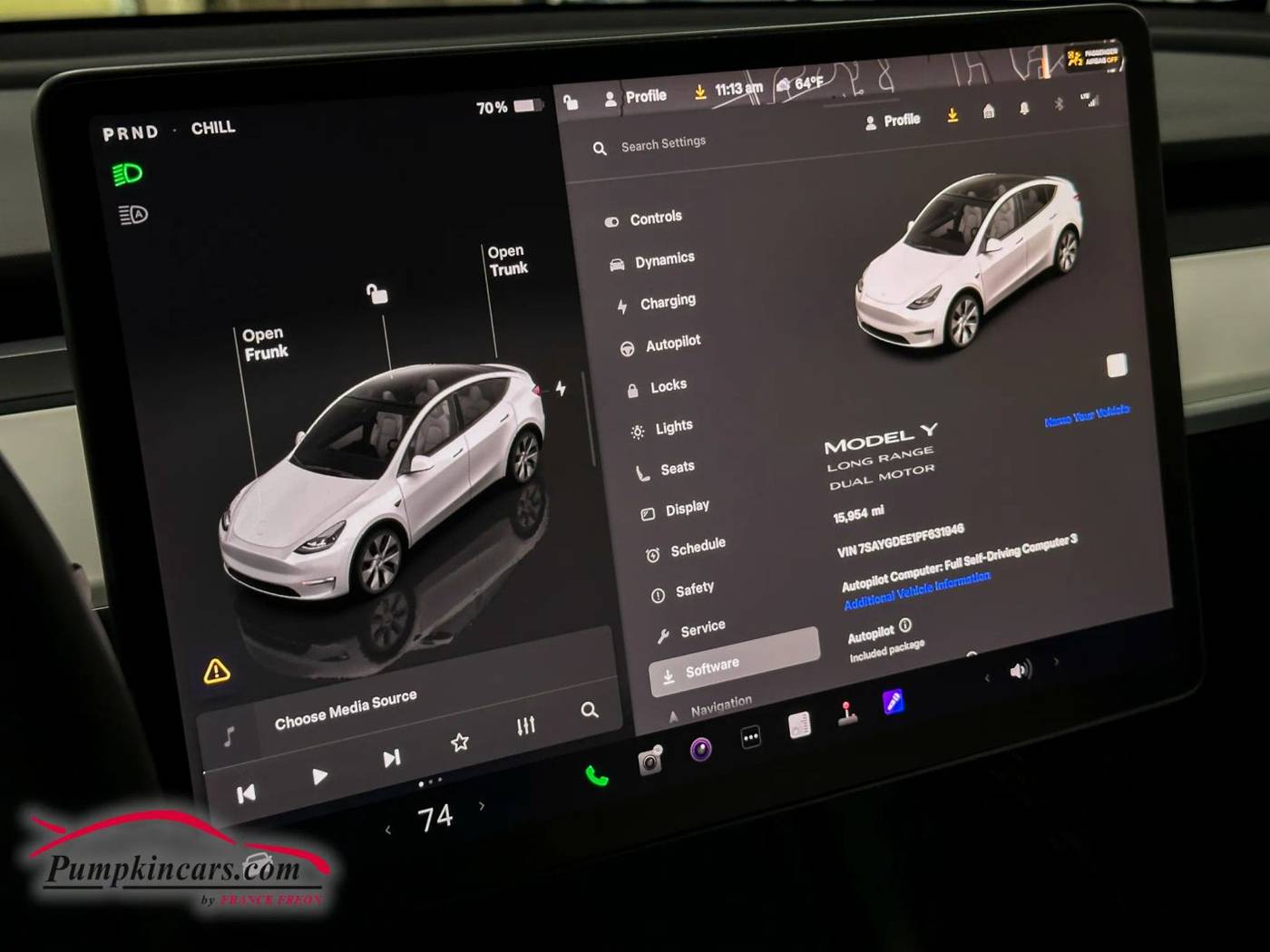This screenshot has width=1270, height=952.
Task: Tap the 64°F weather reading
Action: [x=800, y=83]
